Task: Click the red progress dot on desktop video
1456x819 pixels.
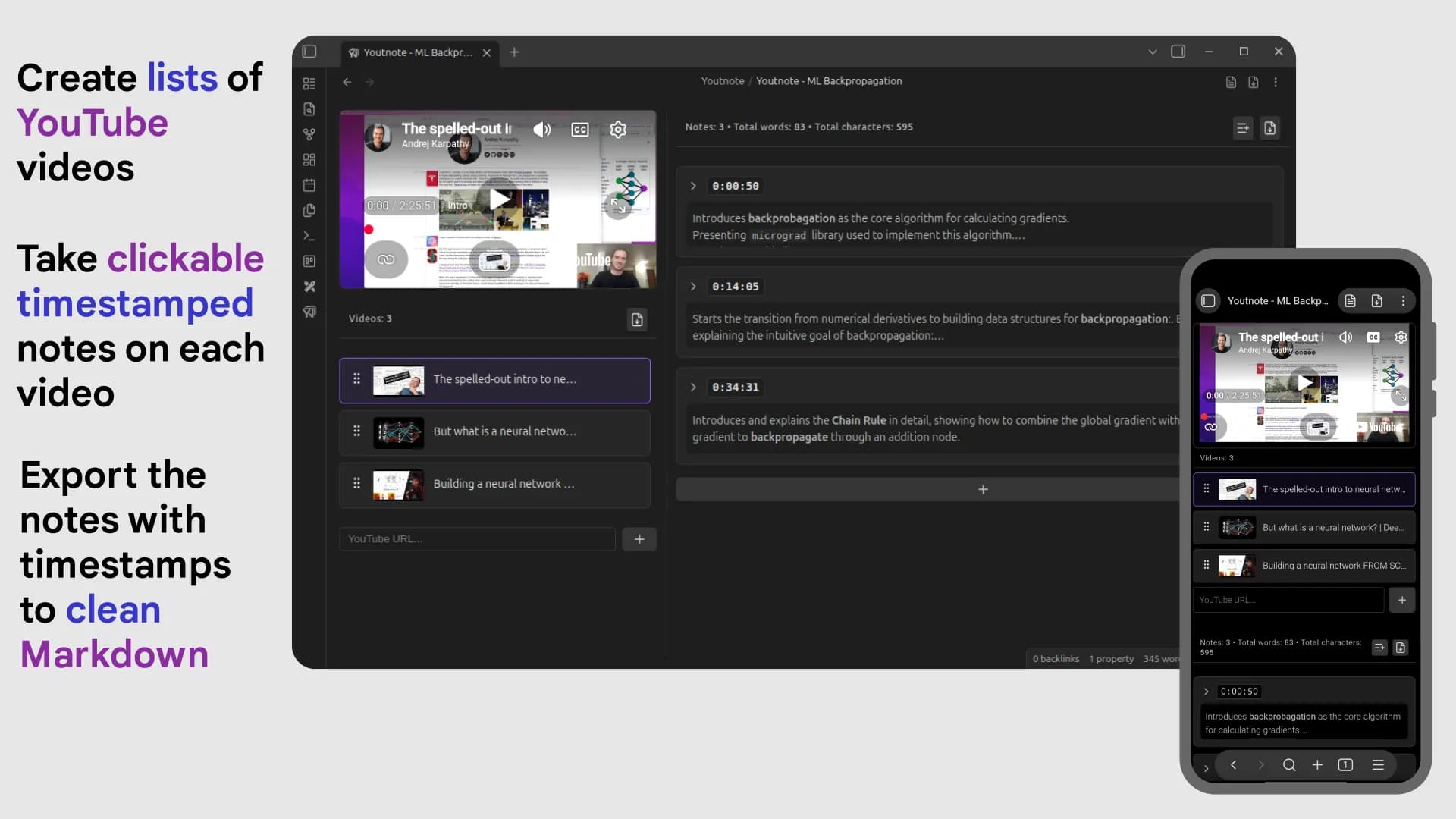Action: (x=369, y=229)
